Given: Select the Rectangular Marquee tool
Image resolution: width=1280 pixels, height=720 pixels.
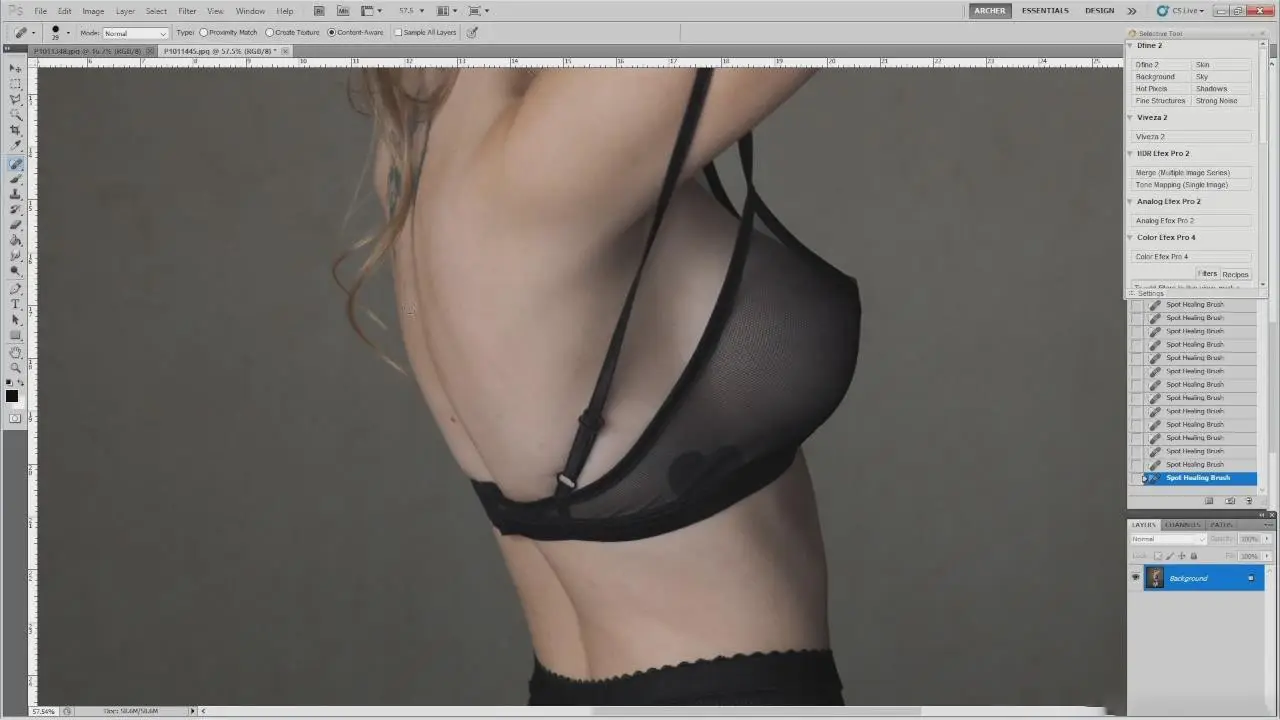Looking at the screenshot, I should click(x=15, y=84).
